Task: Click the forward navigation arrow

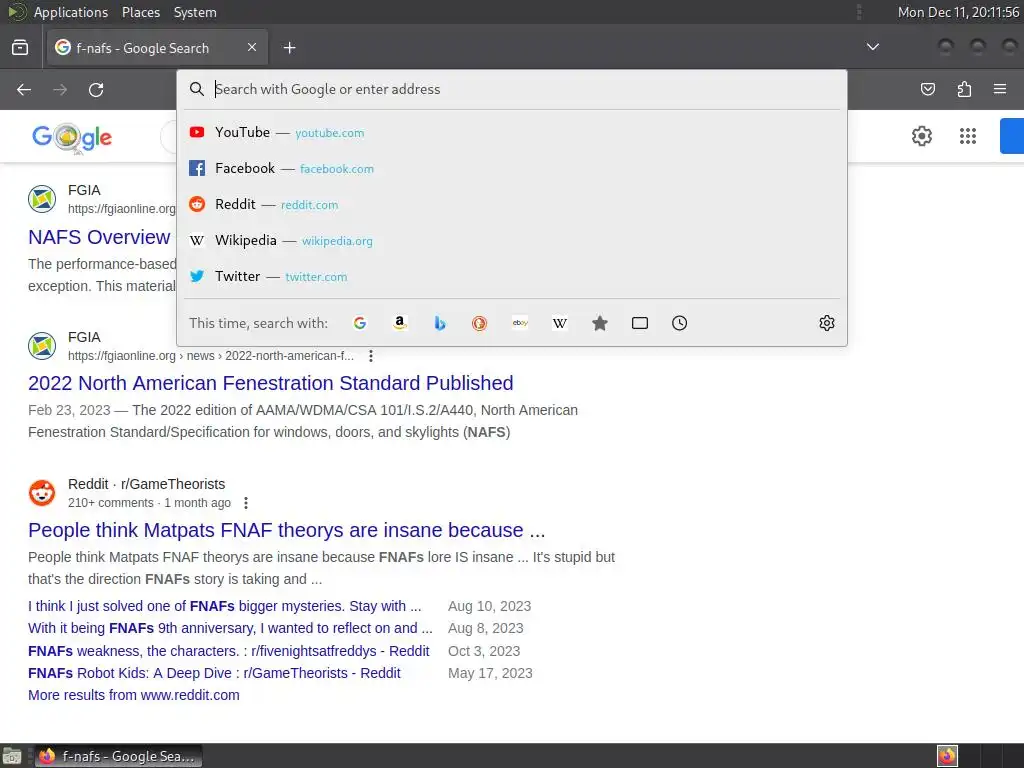Action: (60, 89)
